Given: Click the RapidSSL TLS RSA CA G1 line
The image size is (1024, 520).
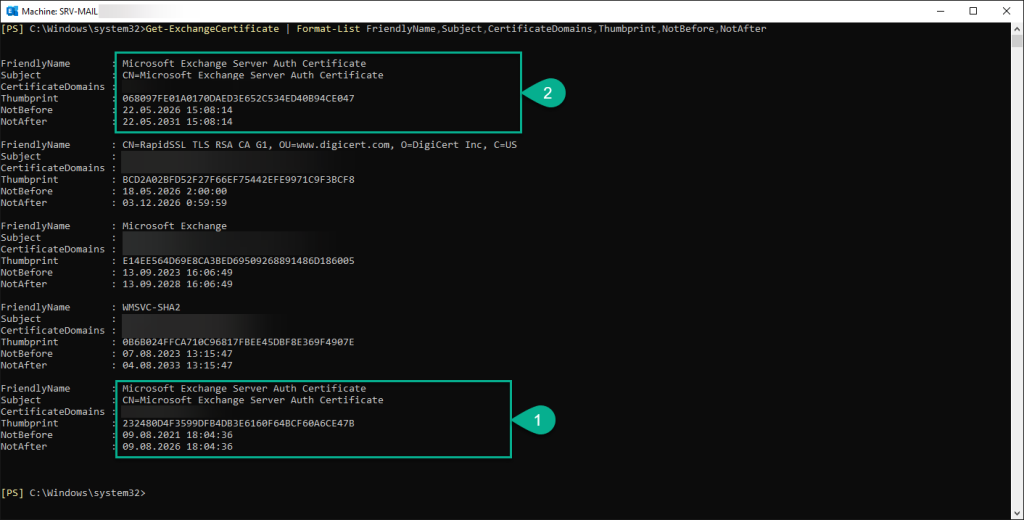Looking at the screenshot, I should 319,145.
